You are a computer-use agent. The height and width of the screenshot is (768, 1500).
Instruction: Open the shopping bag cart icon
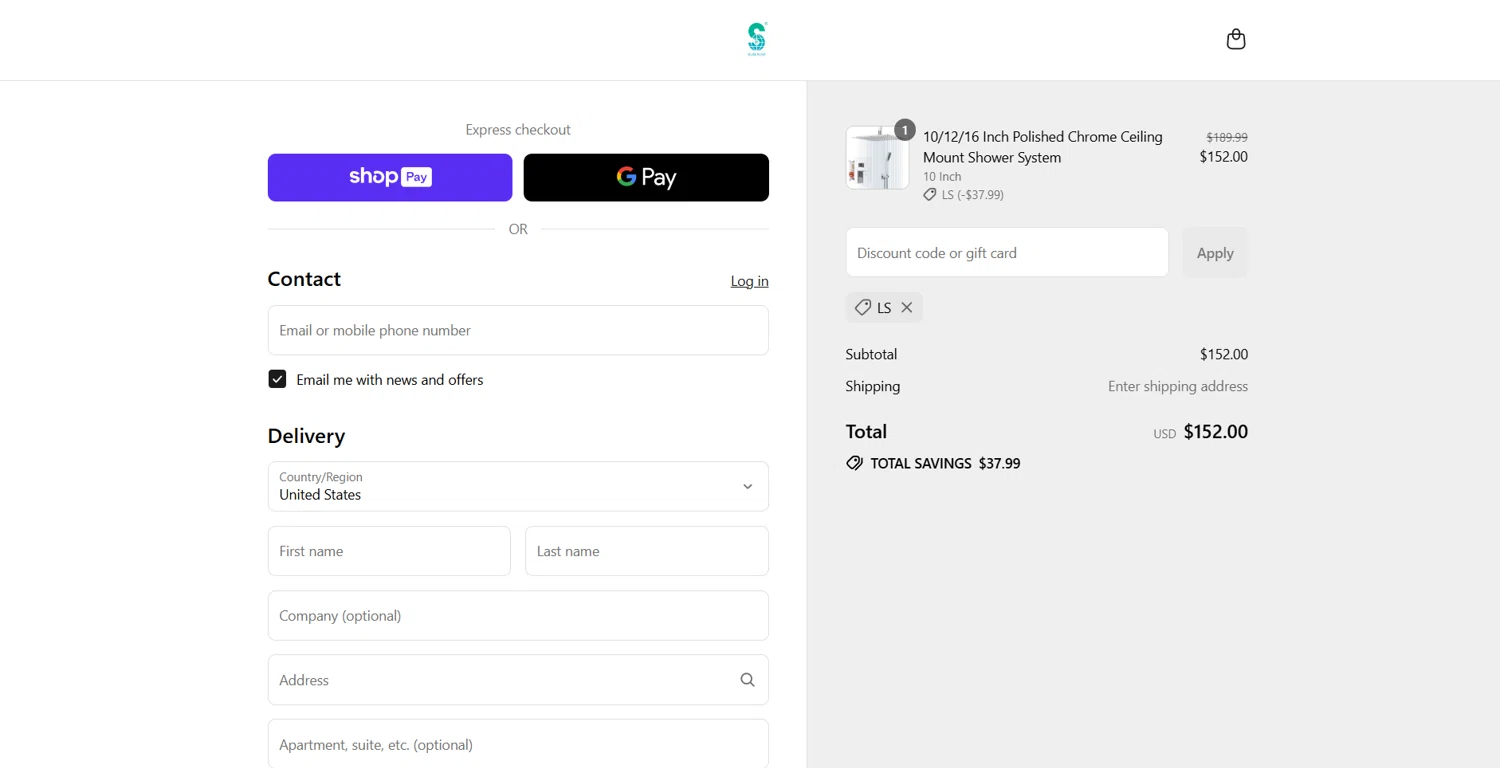pos(1236,39)
